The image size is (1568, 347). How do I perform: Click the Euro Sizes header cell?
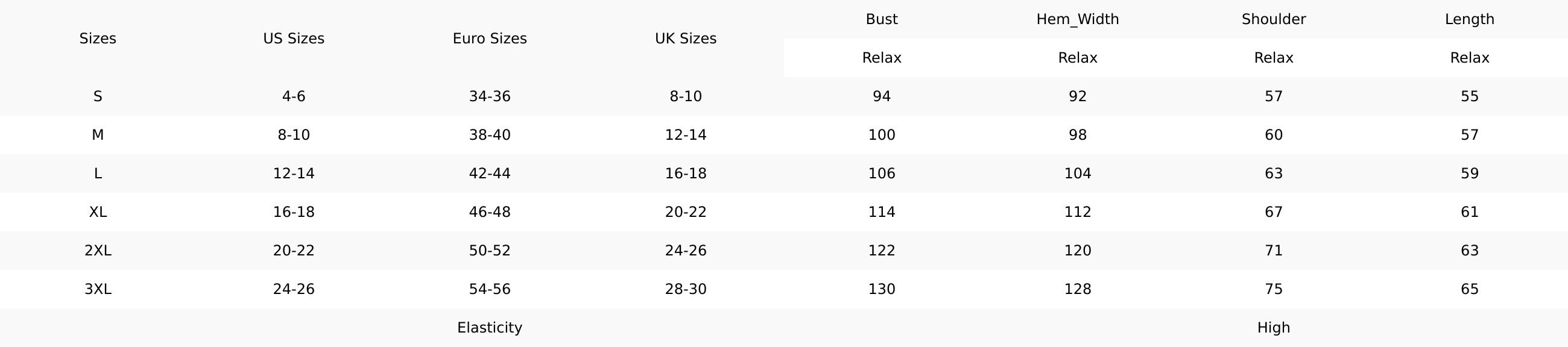(x=489, y=39)
